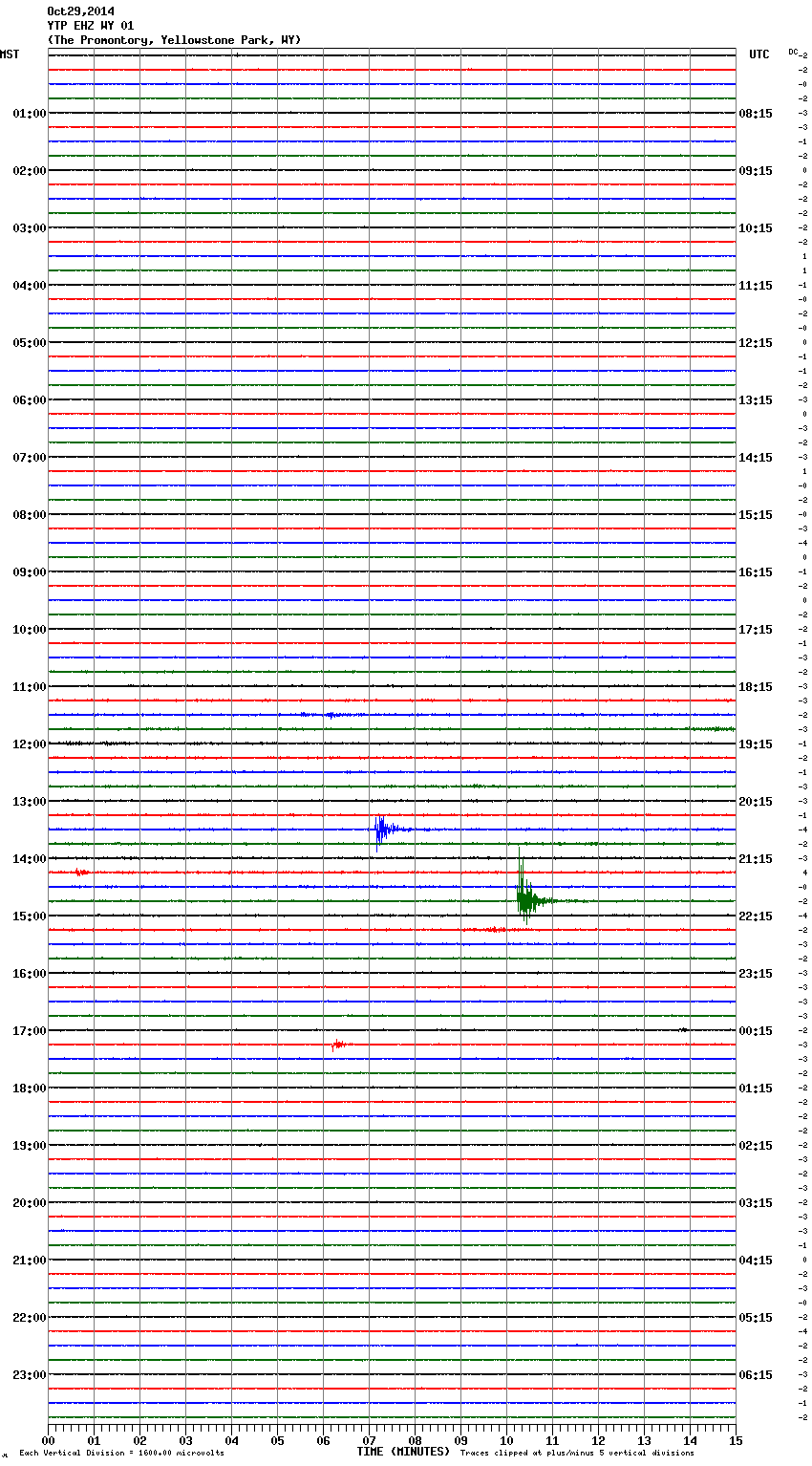Click the '22:15' UTC row label

coord(756,916)
